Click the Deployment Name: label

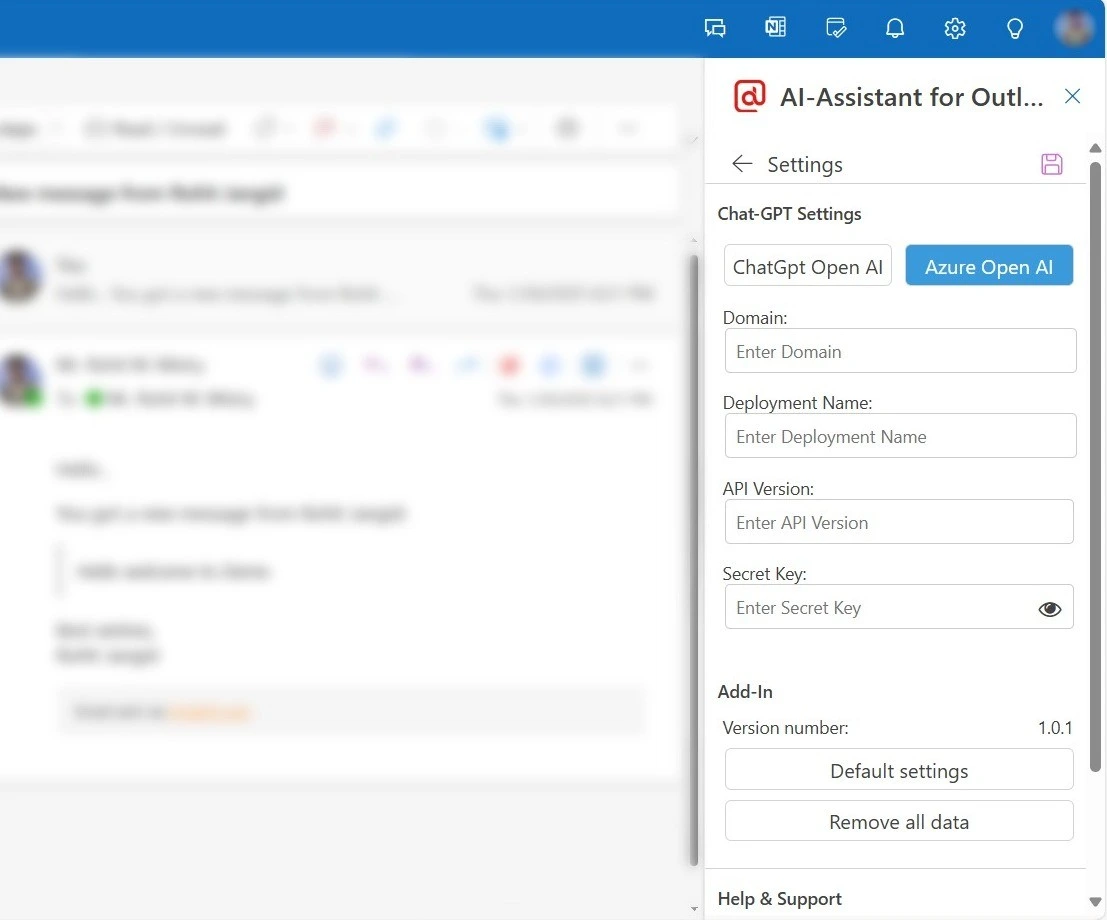click(797, 402)
